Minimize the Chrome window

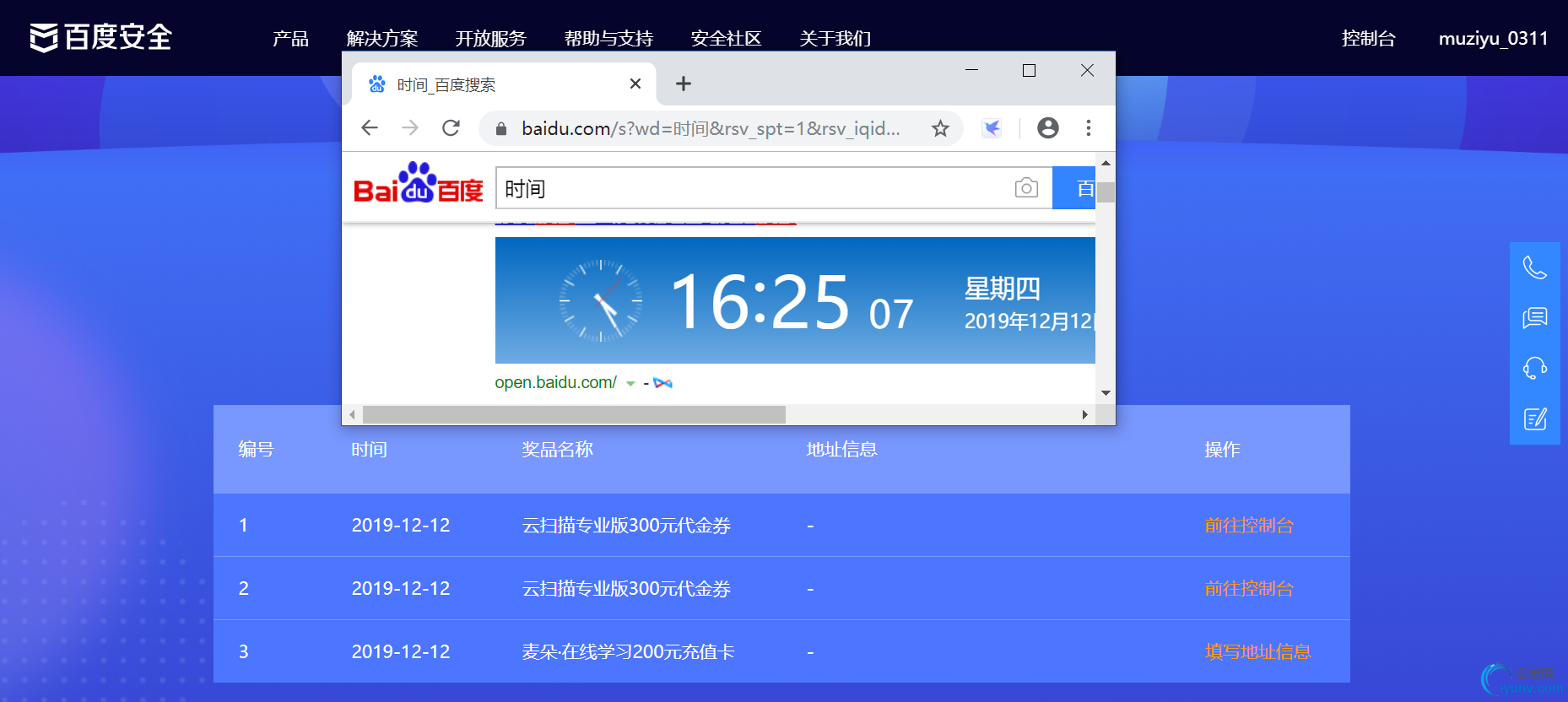tap(971, 70)
